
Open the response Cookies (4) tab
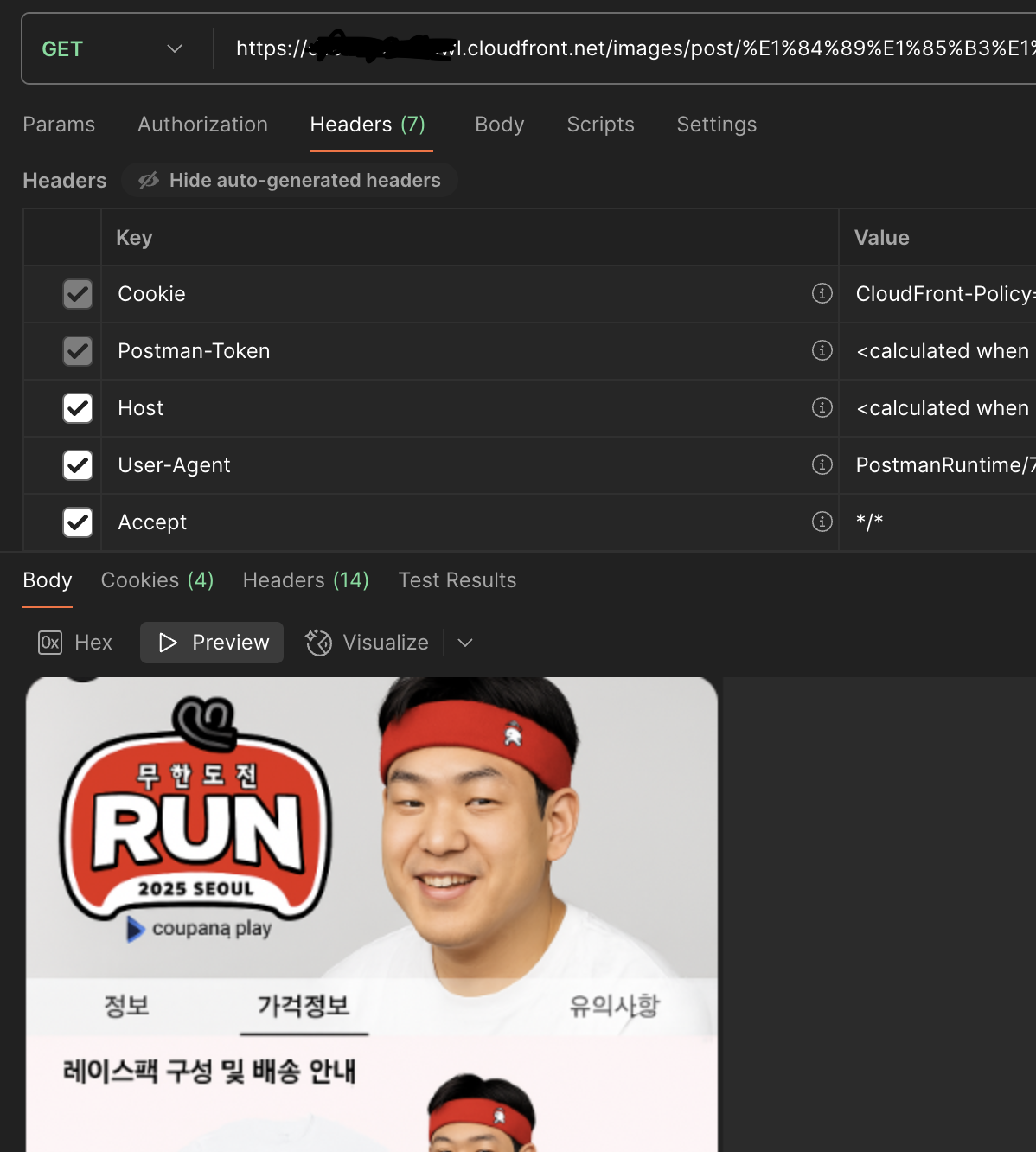(157, 580)
